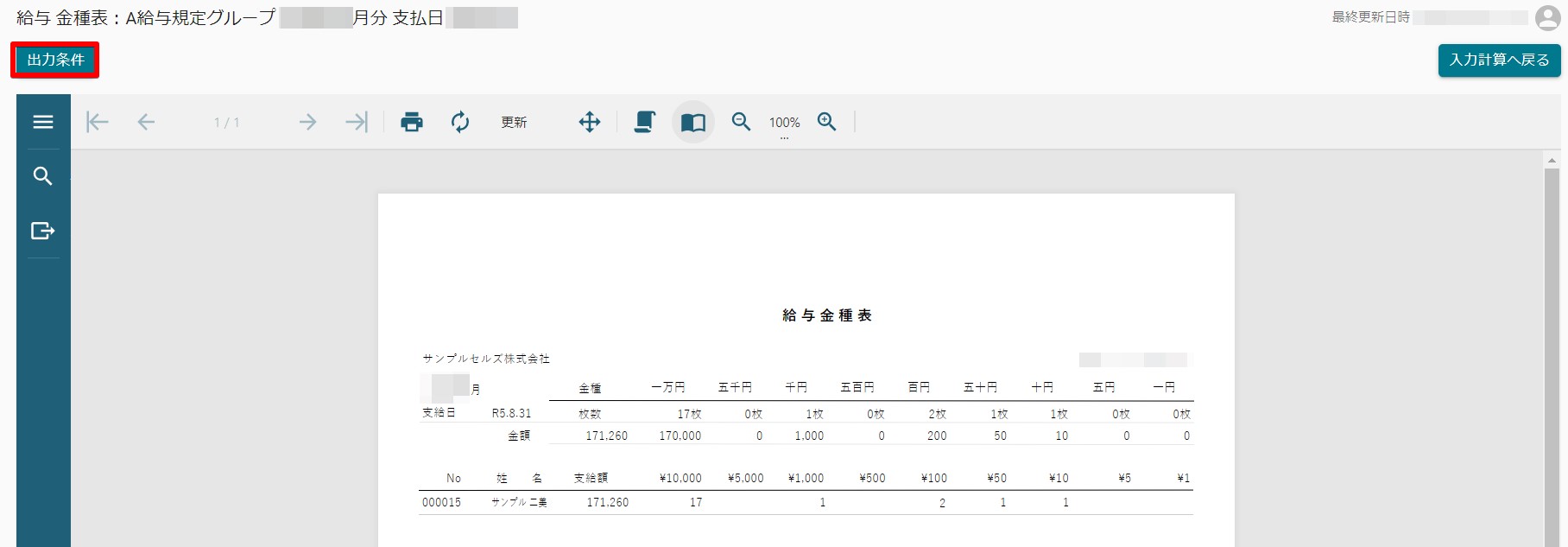The height and width of the screenshot is (547, 1568).
Task: Jump to the last page
Action: pyautogui.click(x=357, y=122)
